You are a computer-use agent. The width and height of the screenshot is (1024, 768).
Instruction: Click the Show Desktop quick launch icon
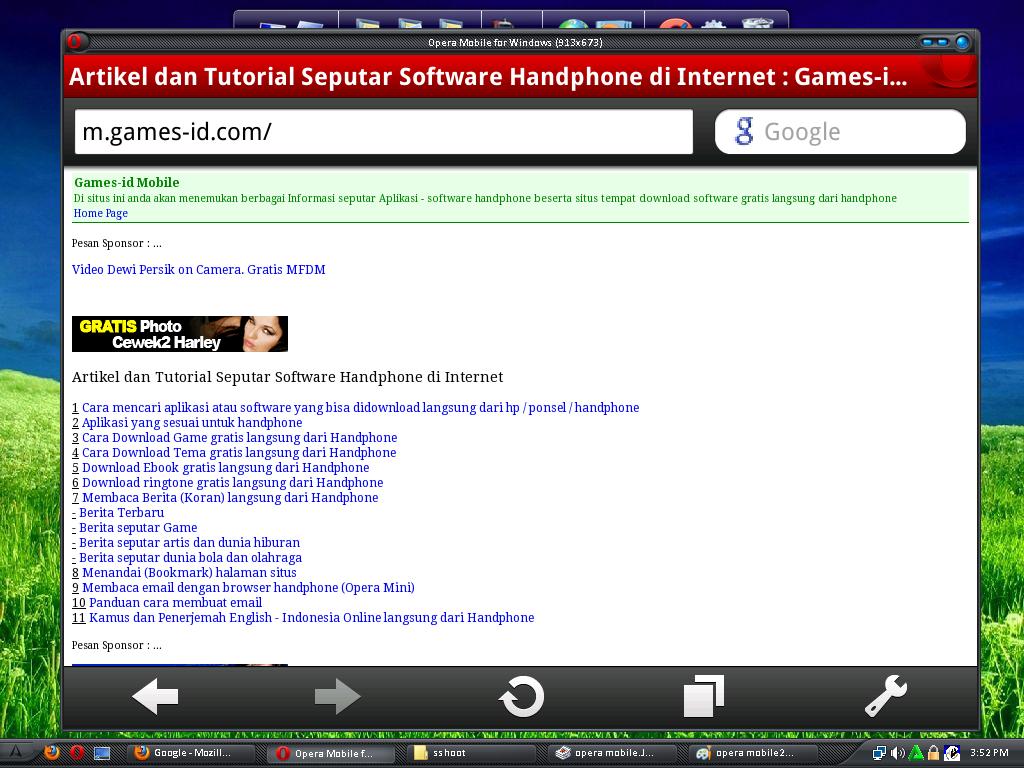coord(102,753)
